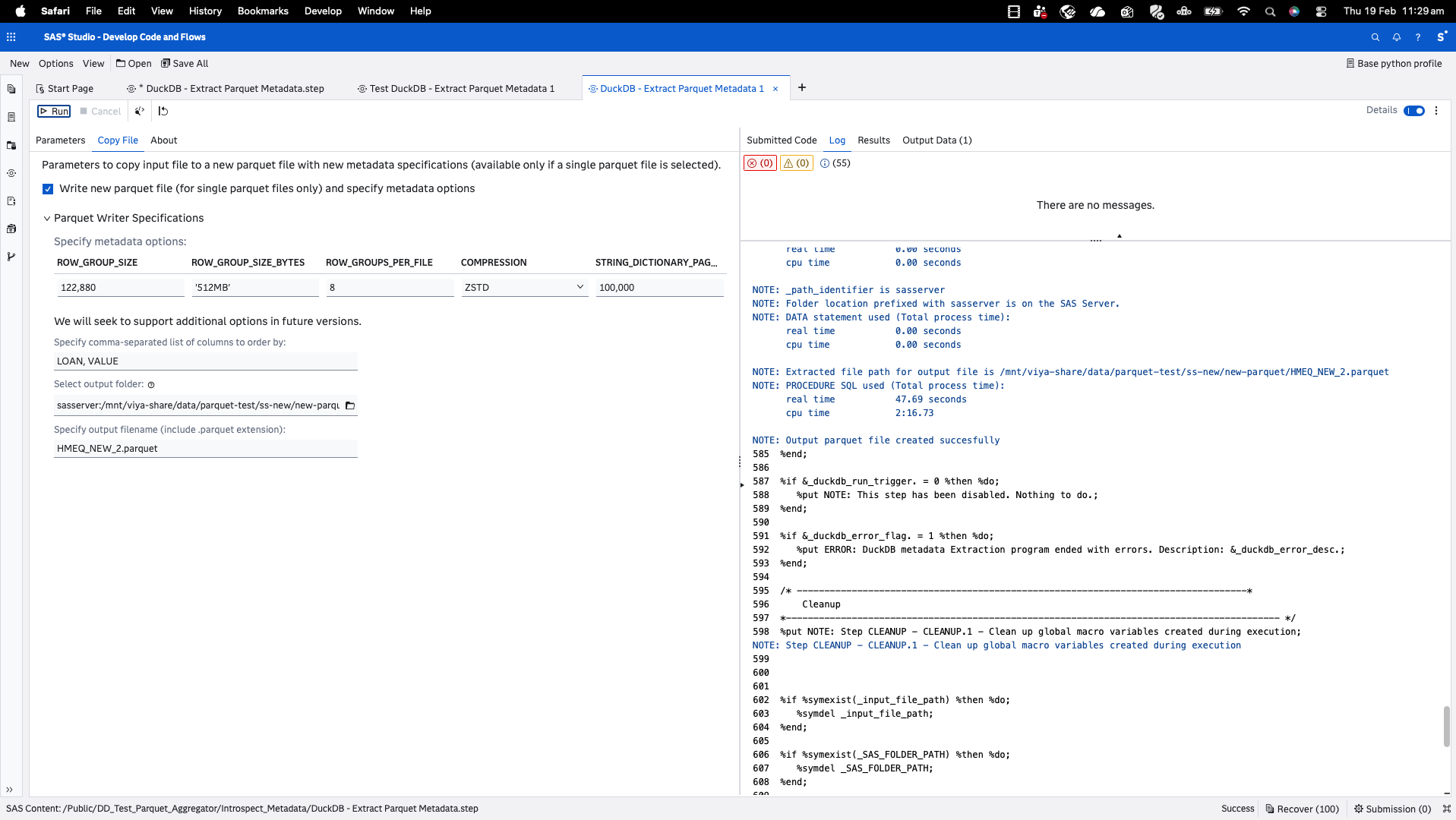Open the applications grid menu
Screen dimensions: 1456x820
tap(11, 37)
